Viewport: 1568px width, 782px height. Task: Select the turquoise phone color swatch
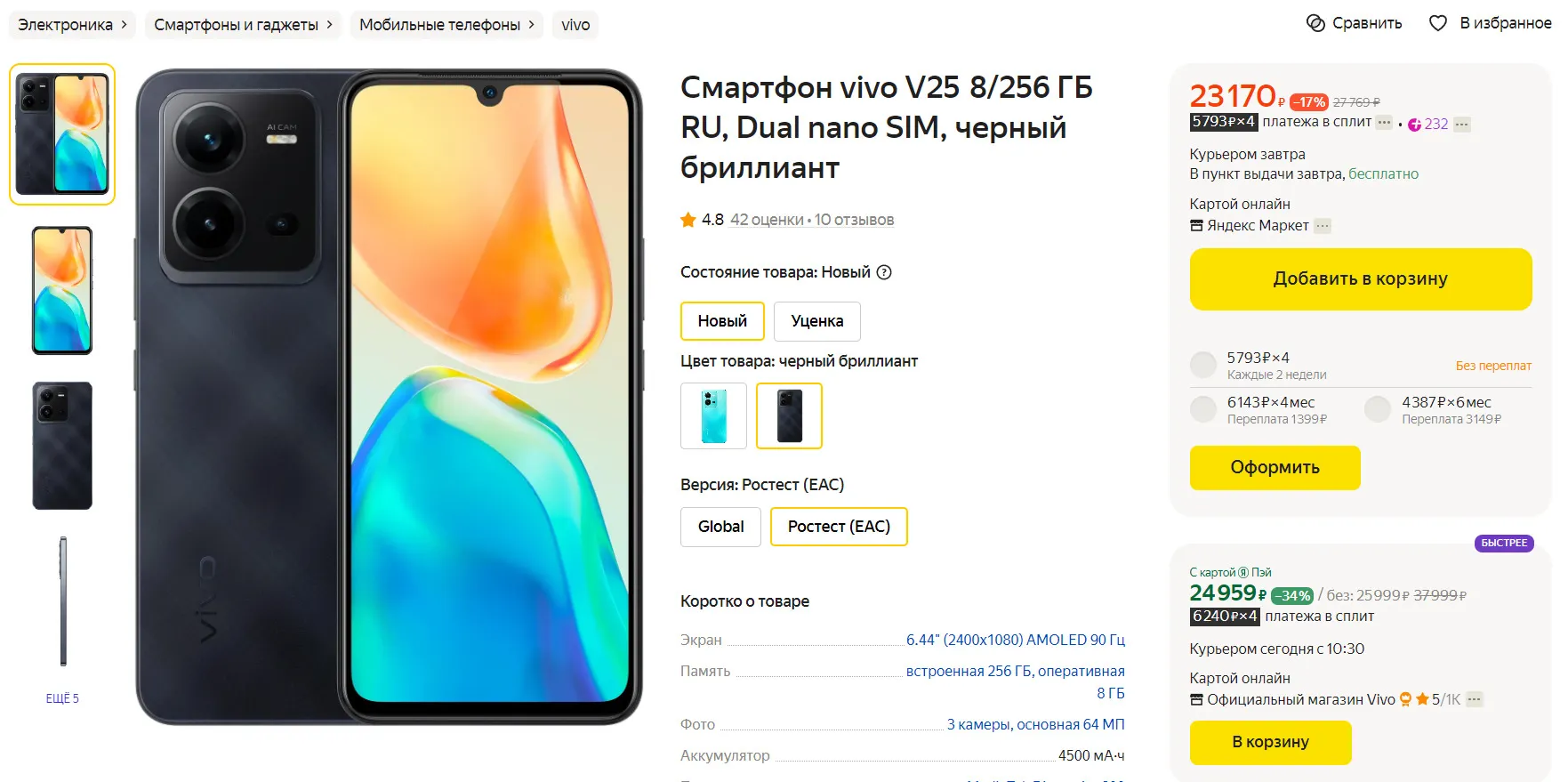click(713, 415)
